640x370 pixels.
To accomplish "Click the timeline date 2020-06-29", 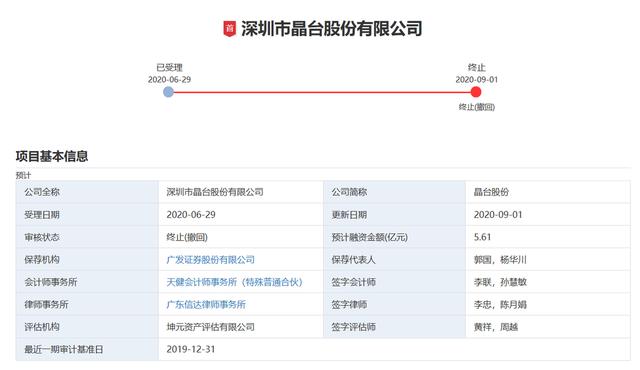I will [169, 80].
